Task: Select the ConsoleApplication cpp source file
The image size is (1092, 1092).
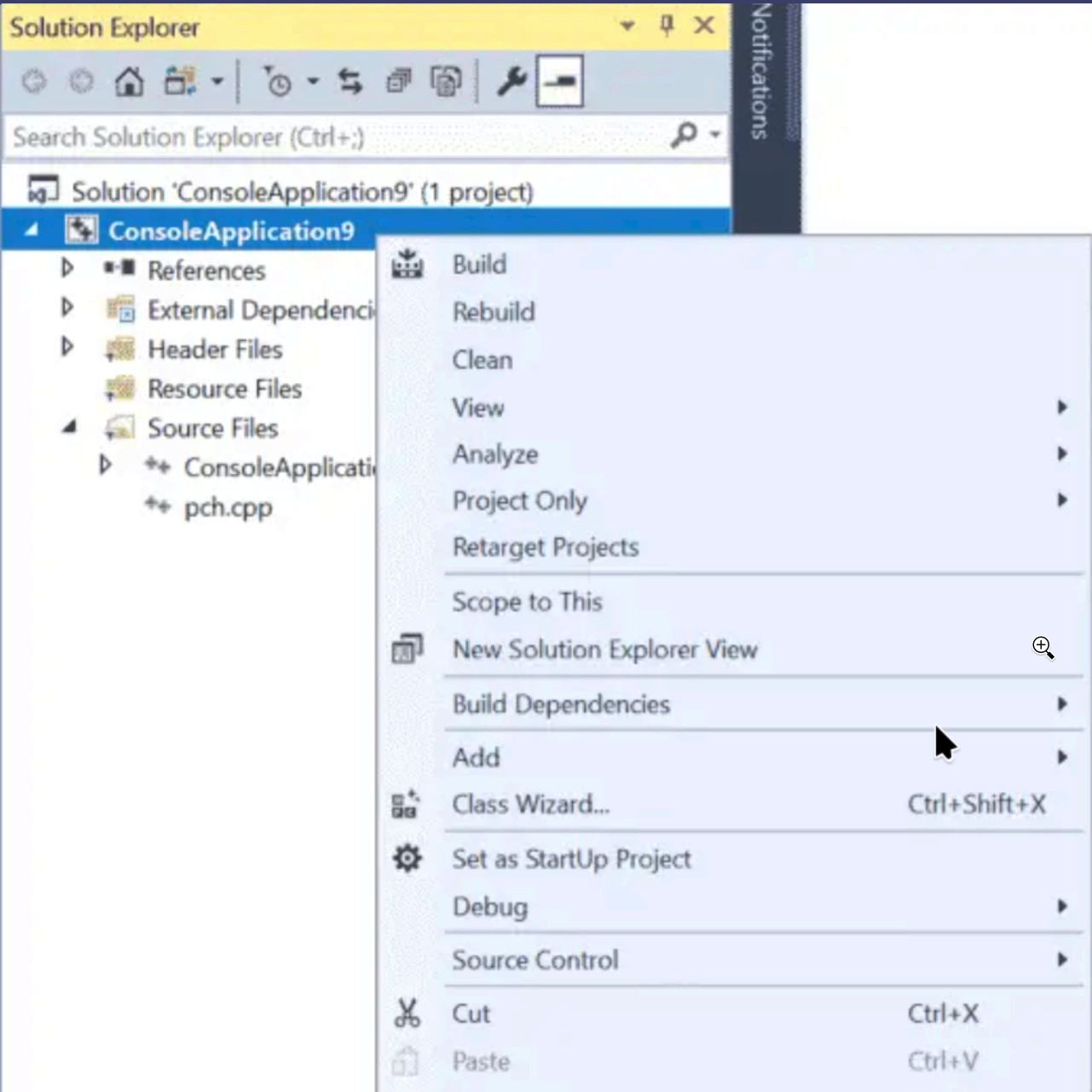Action: [x=280, y=468]
